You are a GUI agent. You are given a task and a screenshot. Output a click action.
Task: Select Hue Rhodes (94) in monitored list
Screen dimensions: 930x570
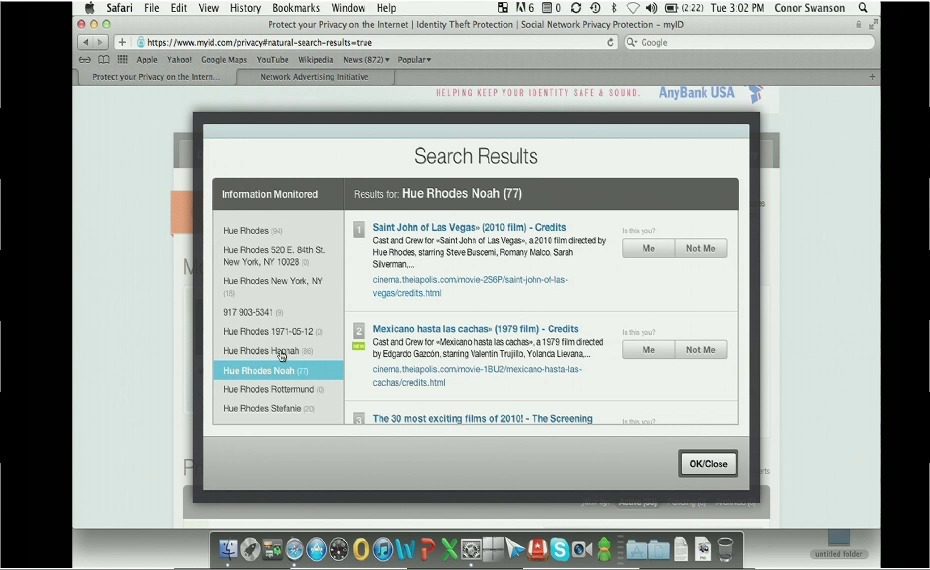253,231
